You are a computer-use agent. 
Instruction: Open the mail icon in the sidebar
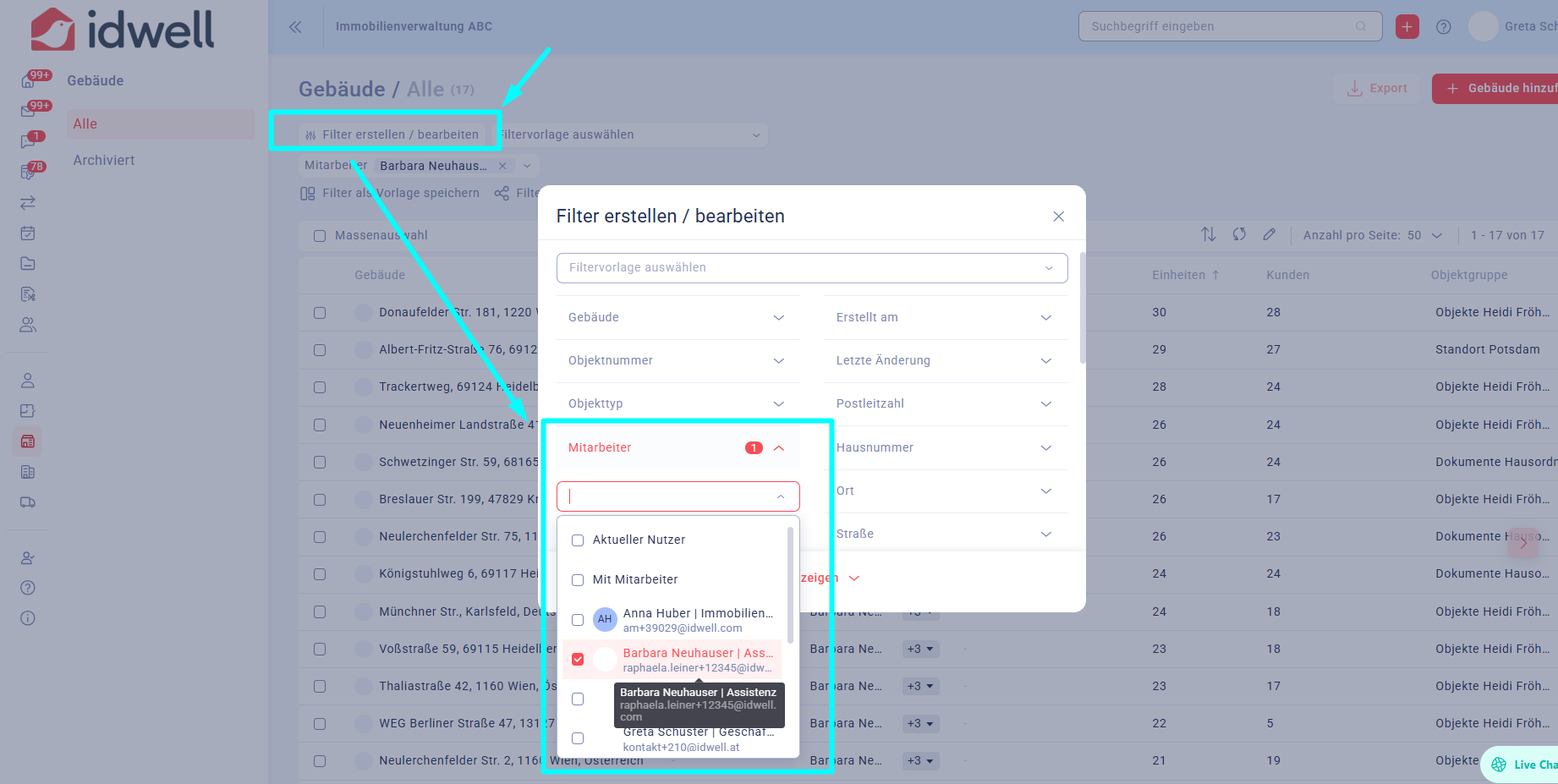pos(28,112)
